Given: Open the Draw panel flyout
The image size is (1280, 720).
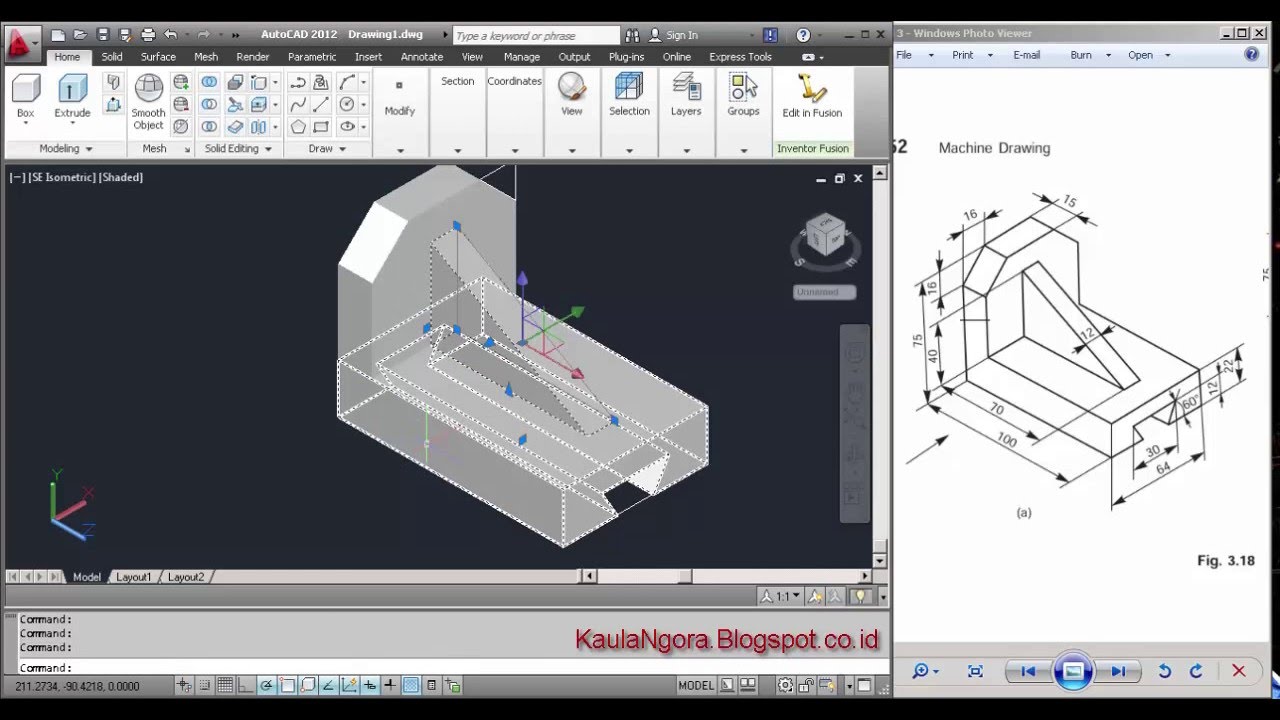Looking at the screenshot, I should pyautogui.click(x=343, y=148).
